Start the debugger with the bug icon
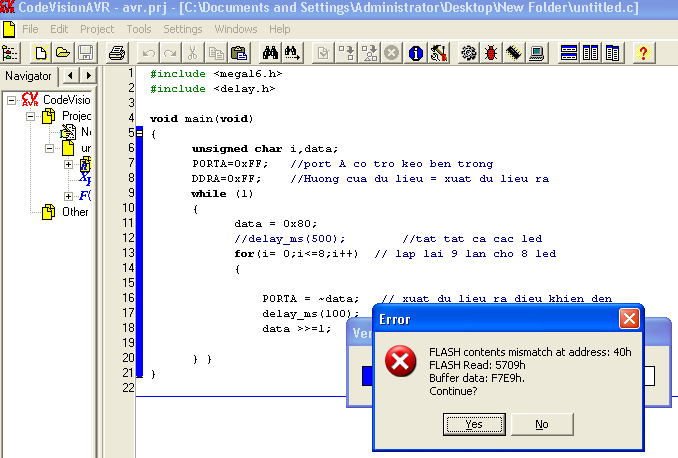678x458 pixels. (491, 53)
